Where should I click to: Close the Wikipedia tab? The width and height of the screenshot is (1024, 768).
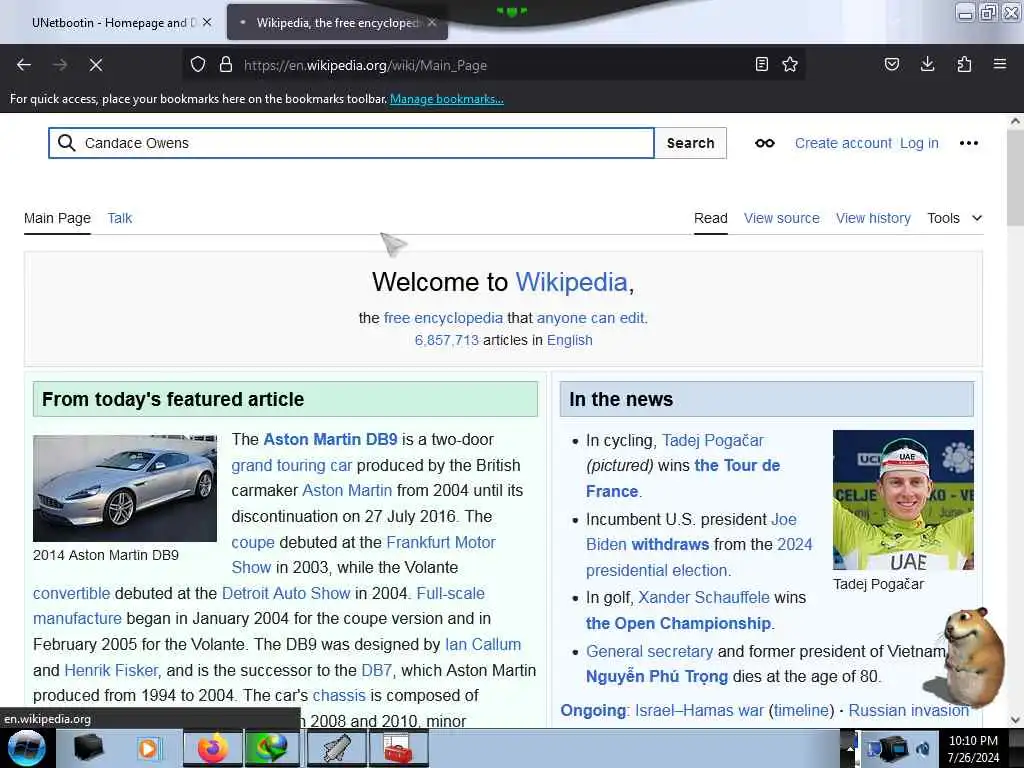tap(432, 22)
